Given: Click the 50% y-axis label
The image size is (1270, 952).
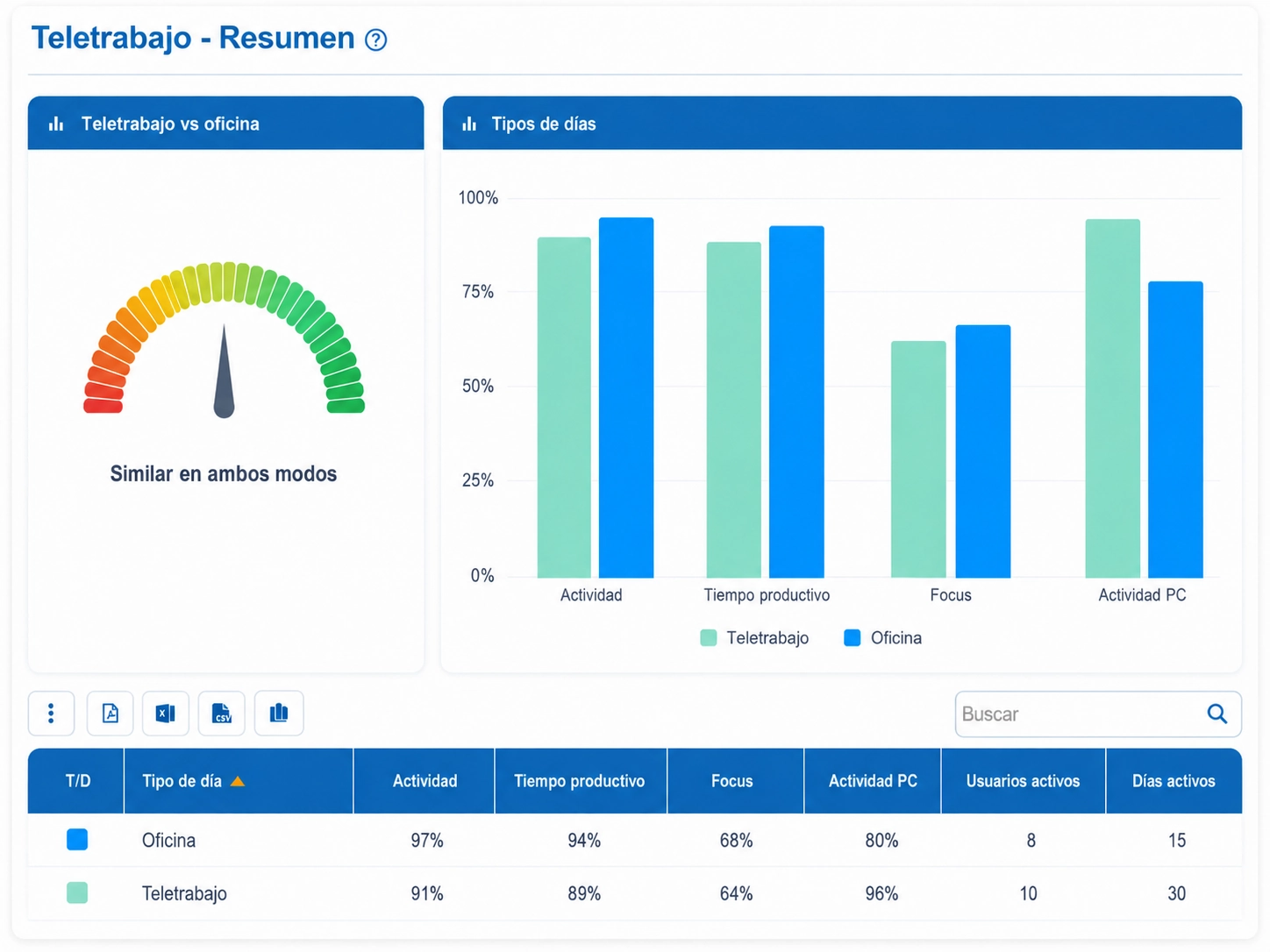Looking at the screenshot, I should [478, 387].
